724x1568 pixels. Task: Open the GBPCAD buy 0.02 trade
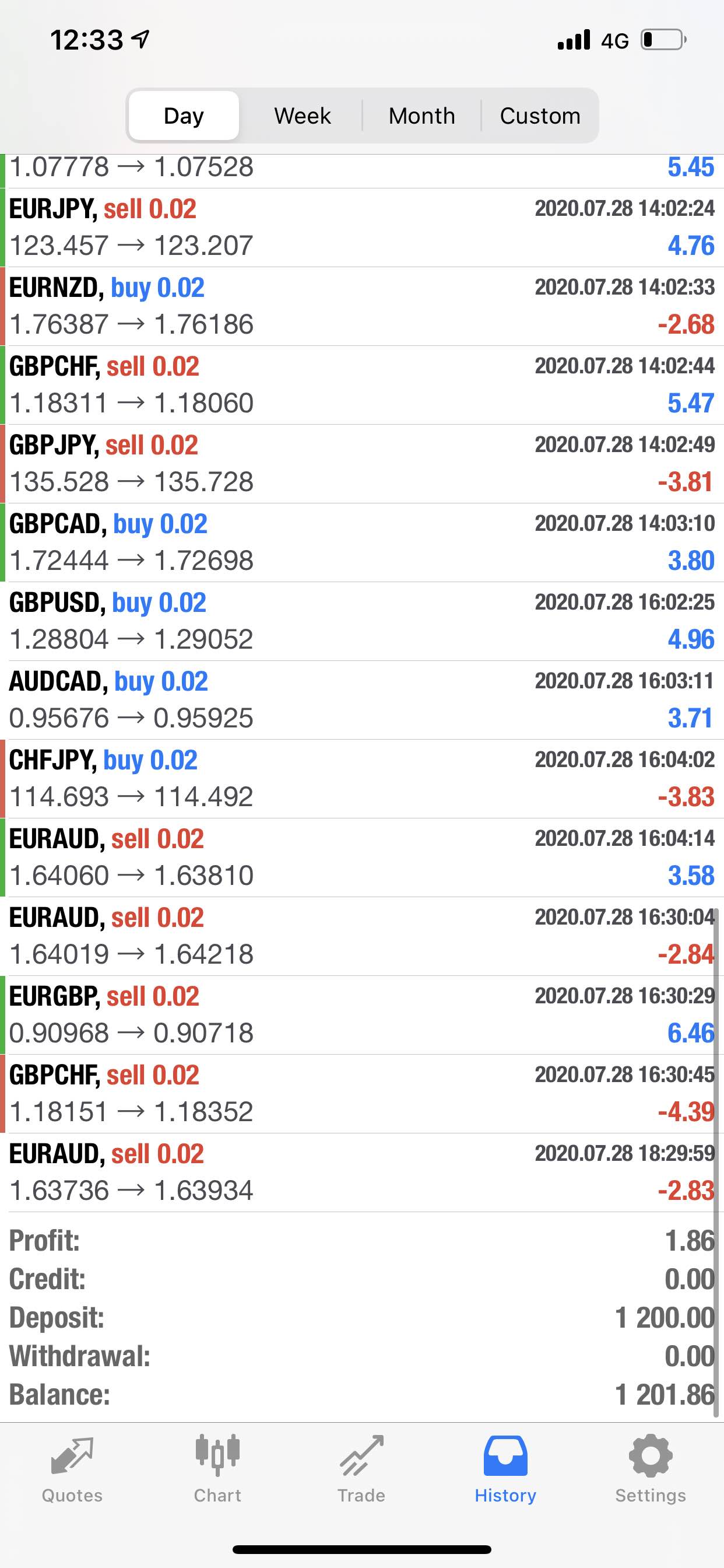pyautogui.click(x=362, y=542)
